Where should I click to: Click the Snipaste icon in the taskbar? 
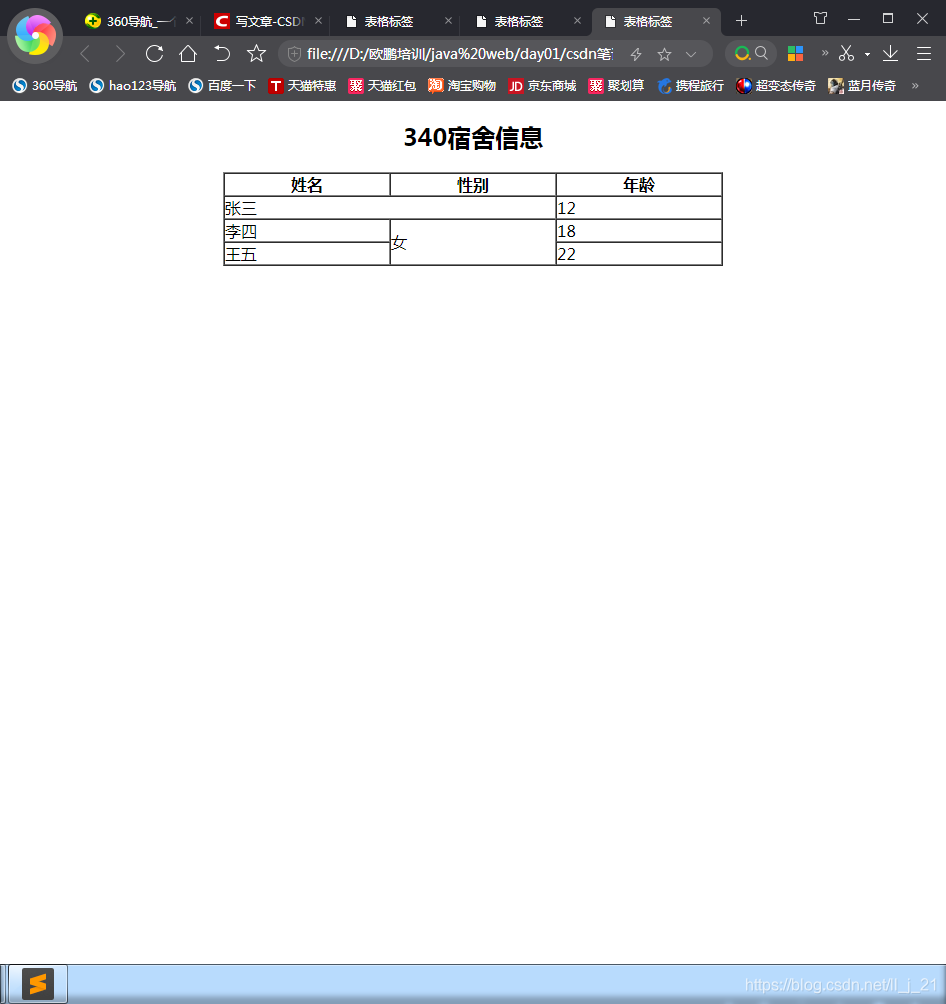[37, 983]
